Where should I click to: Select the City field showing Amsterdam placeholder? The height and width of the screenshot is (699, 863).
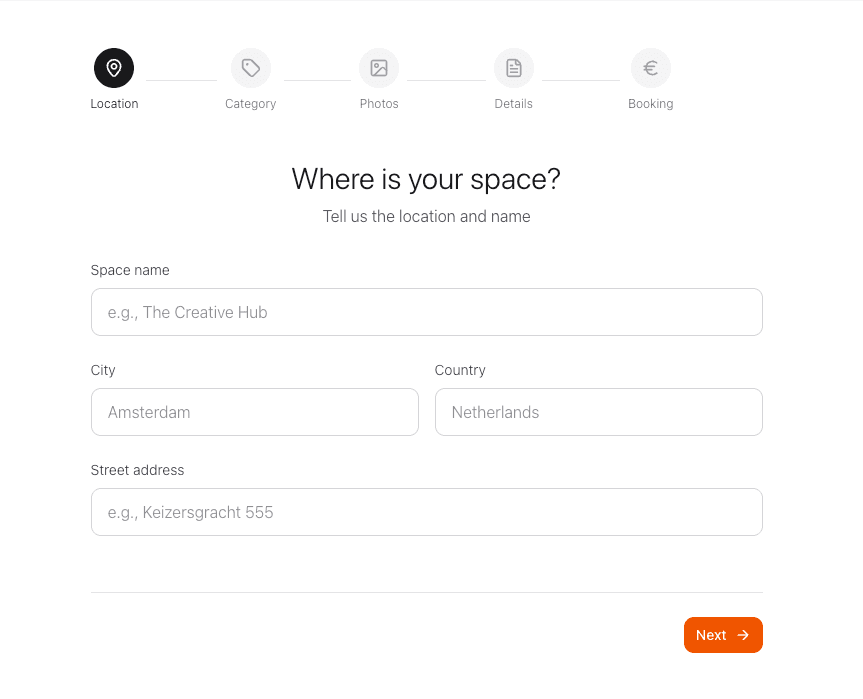(x=254, y=412)
